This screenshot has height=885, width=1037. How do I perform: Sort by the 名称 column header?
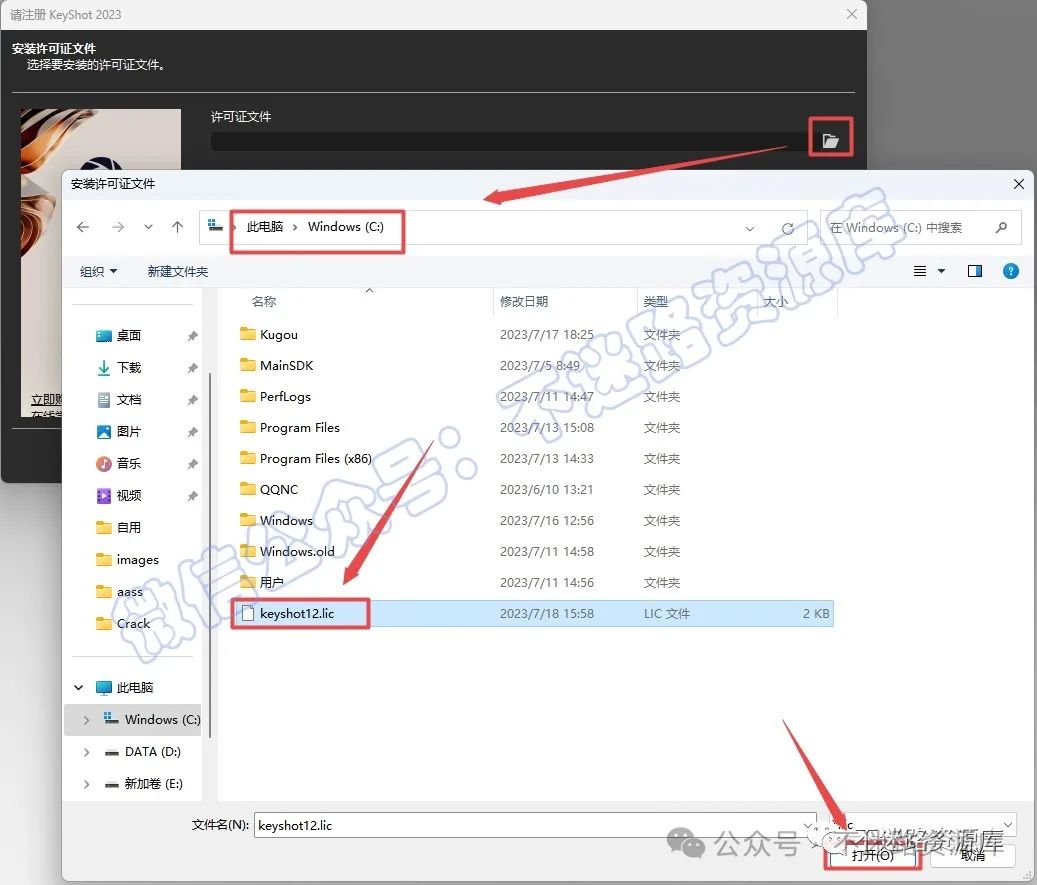tap(263, 302)
